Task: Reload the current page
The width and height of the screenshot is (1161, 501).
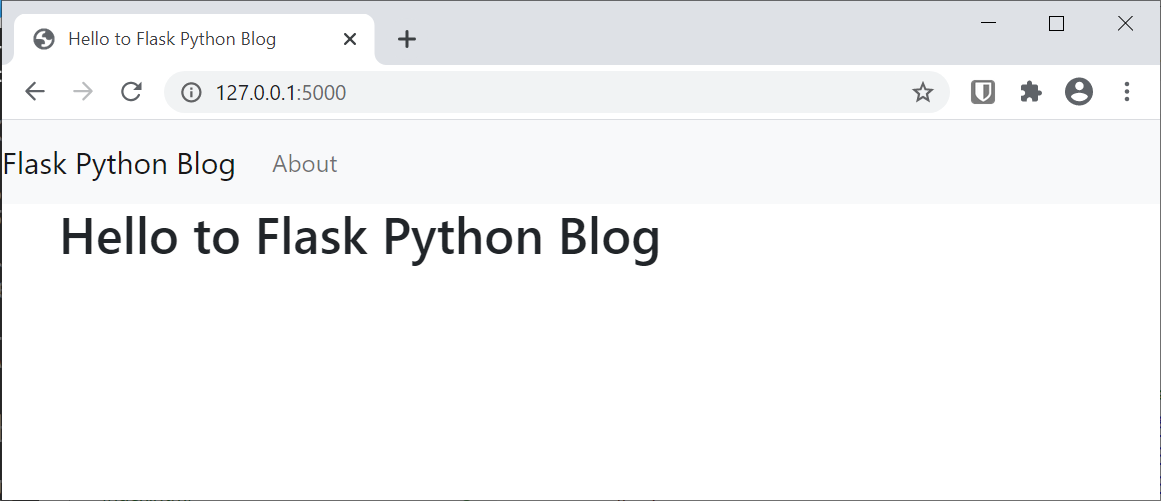Action: (131, 92)
